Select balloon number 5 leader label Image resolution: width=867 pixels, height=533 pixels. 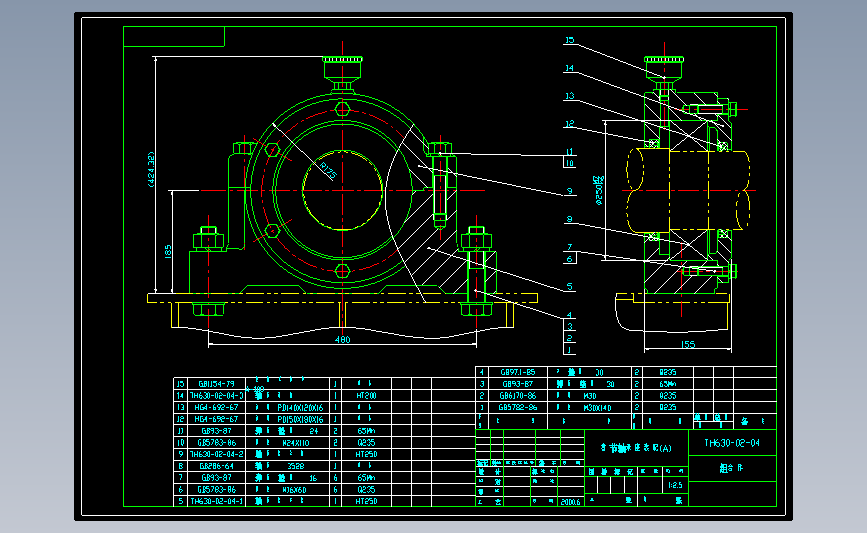[570, 286]
